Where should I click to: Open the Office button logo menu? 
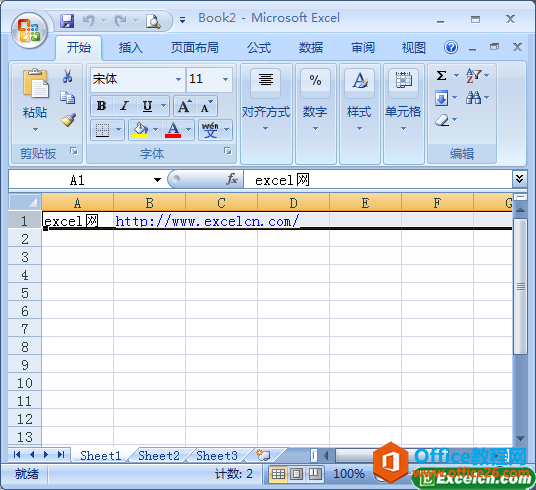coord(30,31)
